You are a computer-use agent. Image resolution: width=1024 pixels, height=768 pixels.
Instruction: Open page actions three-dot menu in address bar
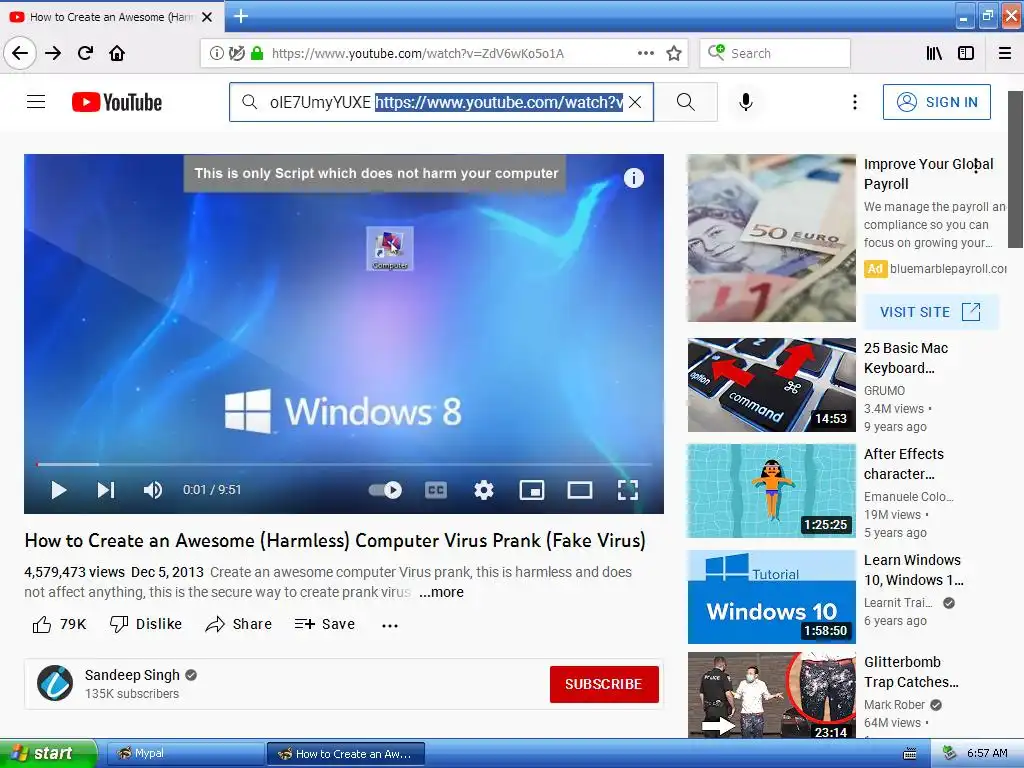[x=645, y=53]
